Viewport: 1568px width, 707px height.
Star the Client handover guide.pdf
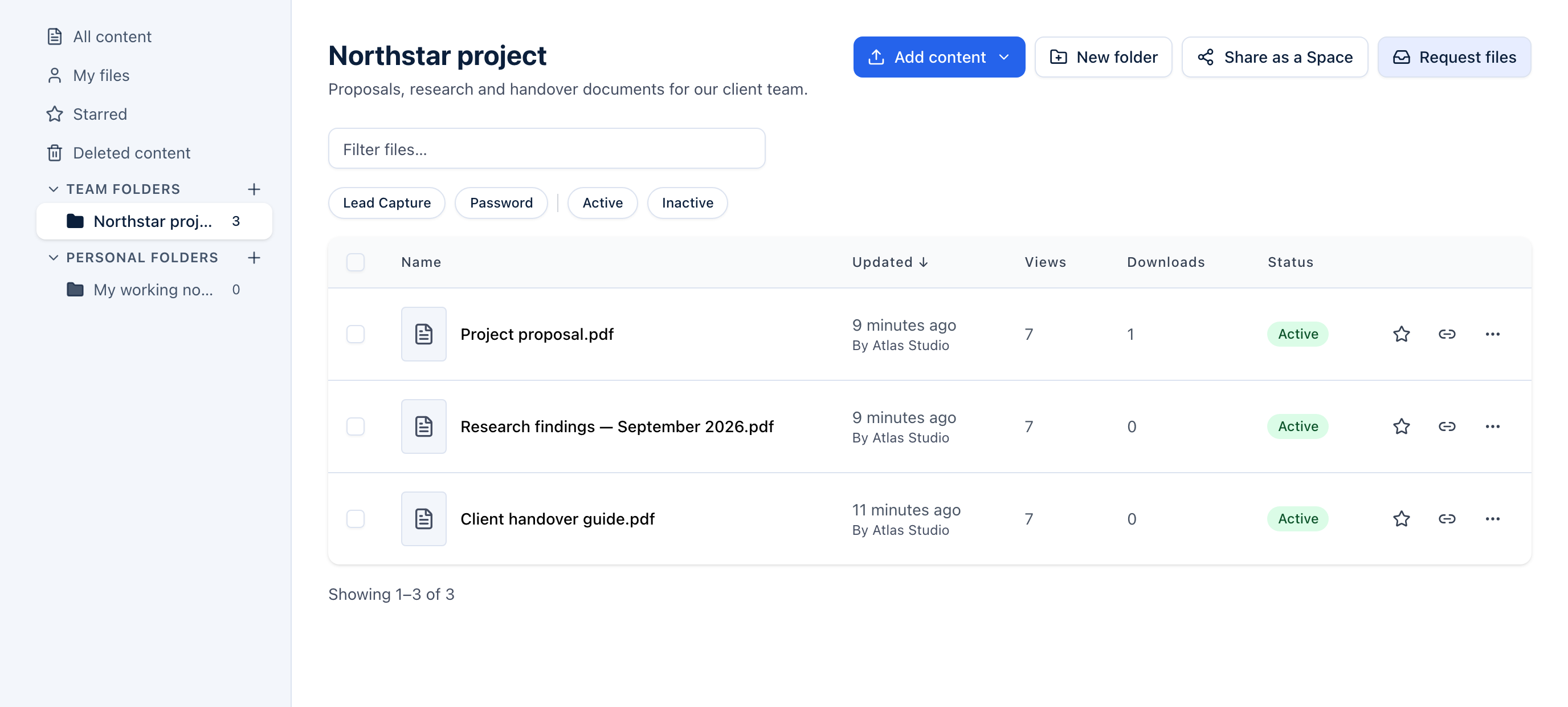click(x=1401, y=519)
